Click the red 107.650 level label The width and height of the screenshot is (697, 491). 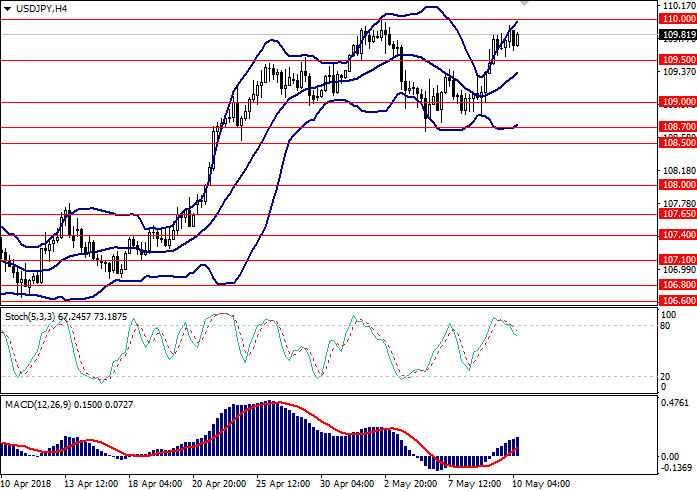pos(678,214)
